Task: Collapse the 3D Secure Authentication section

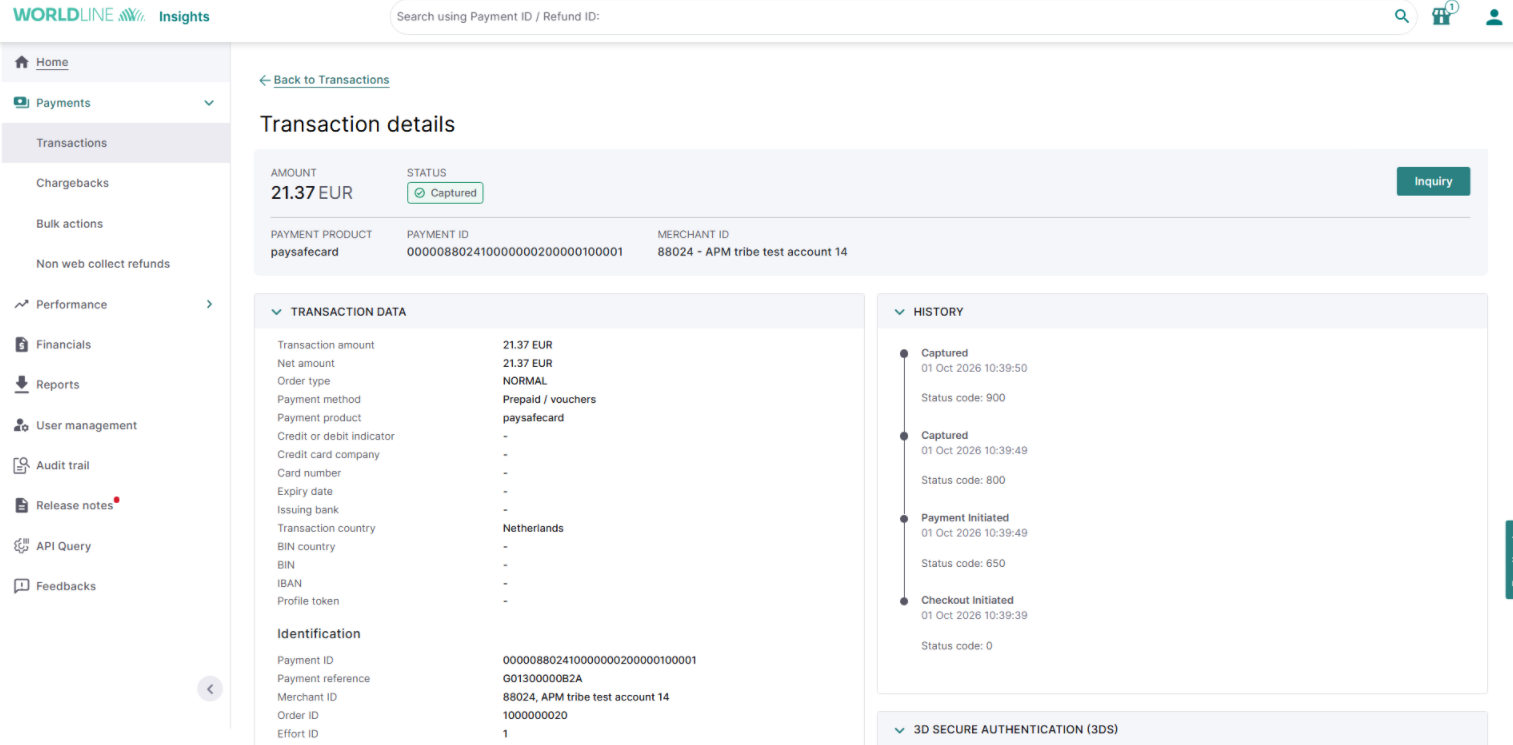Action: coord(900,730)
